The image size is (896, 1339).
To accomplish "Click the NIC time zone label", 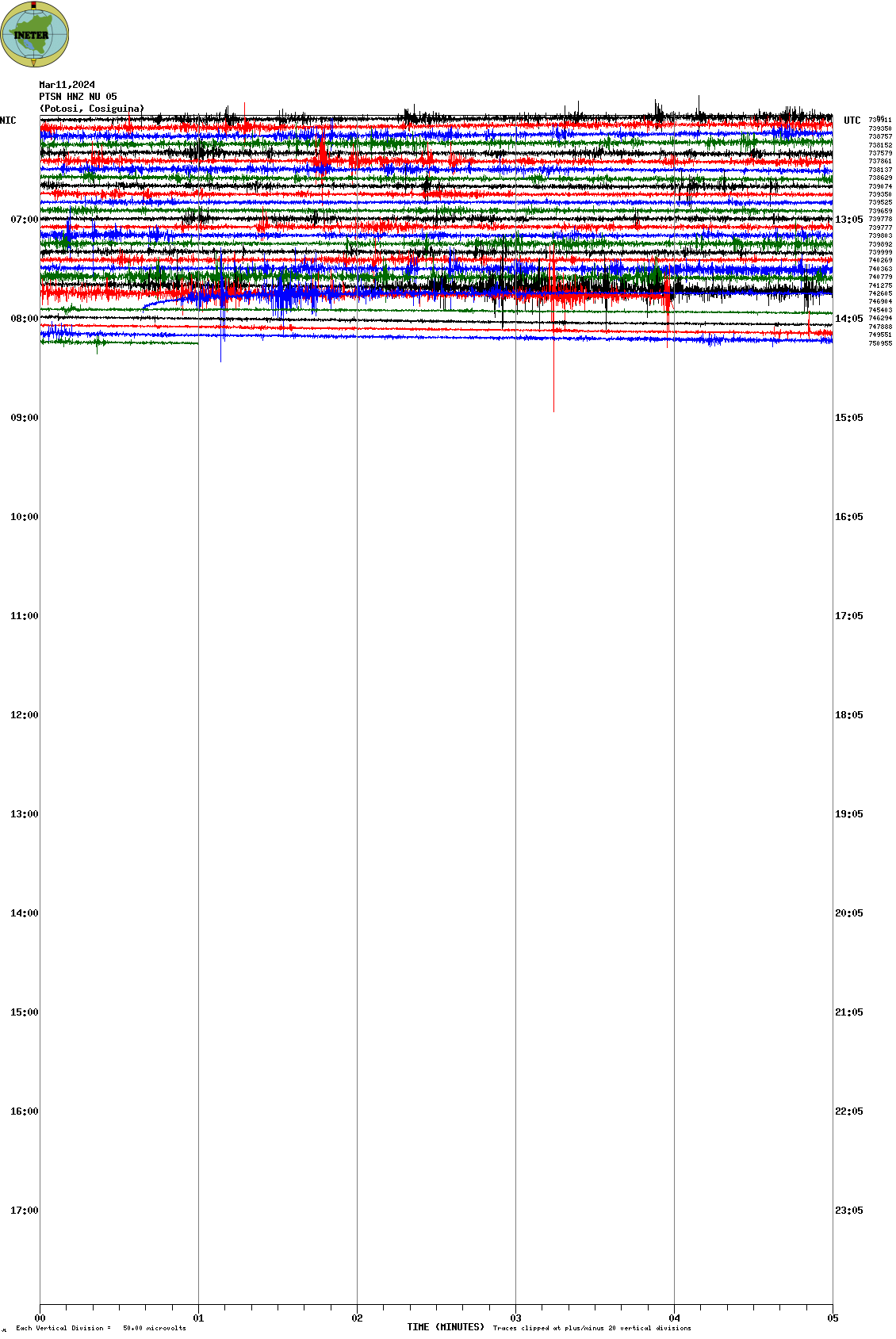I will click(x=8, y=121).
